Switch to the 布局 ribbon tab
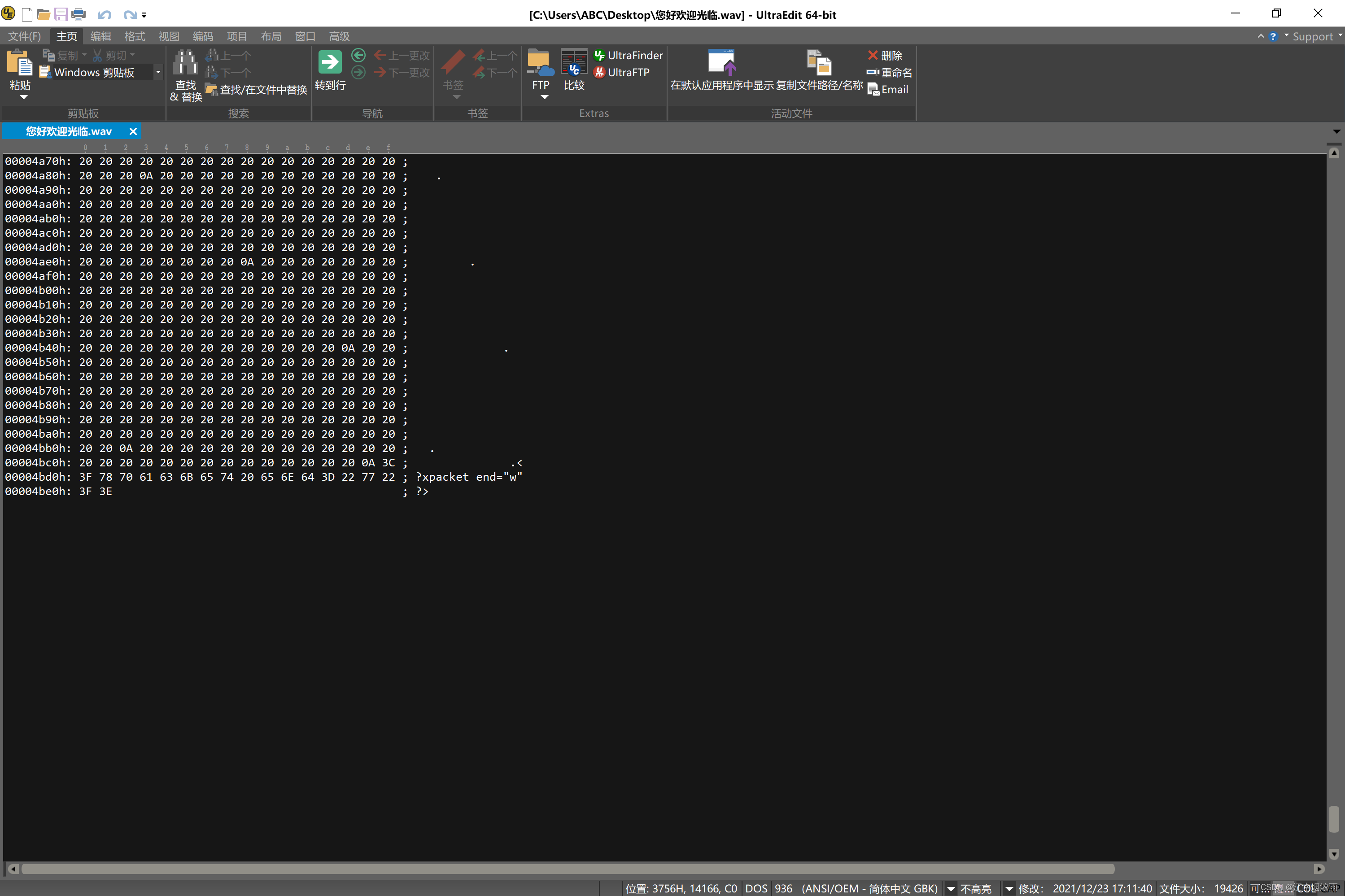 [x=271, y=36]
